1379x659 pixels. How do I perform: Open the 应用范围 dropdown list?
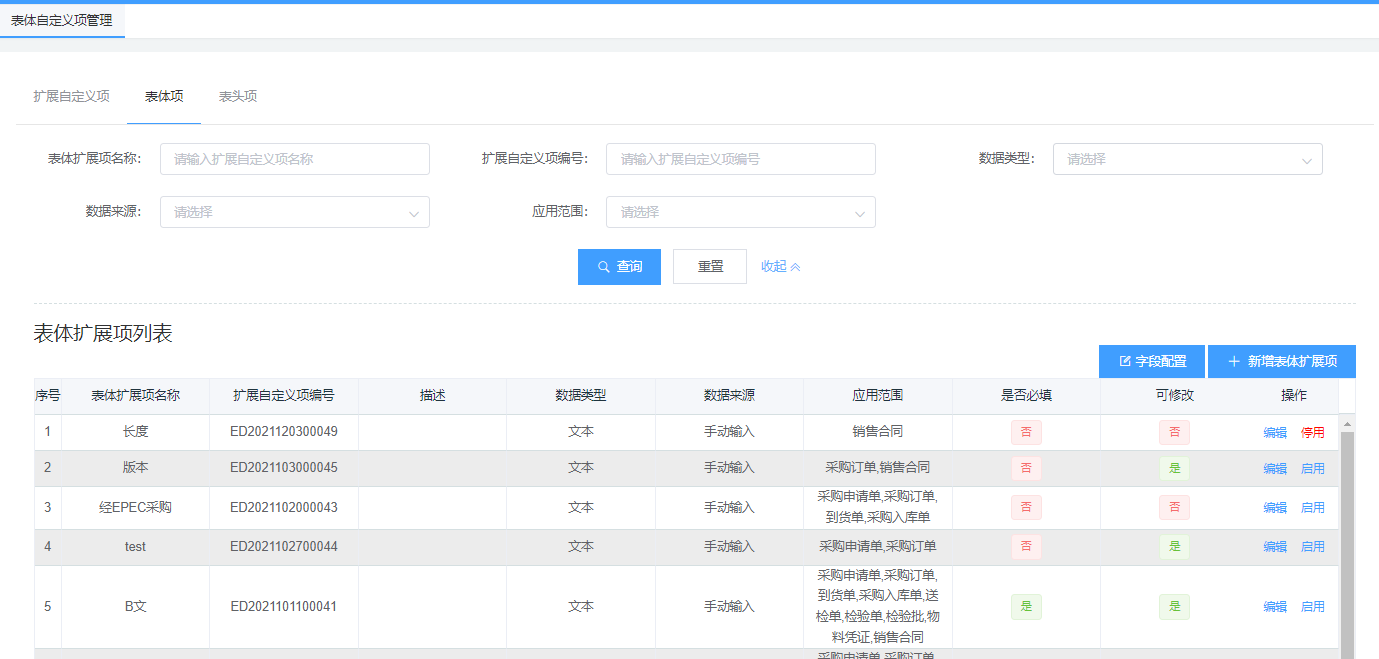(x=740, y=212)
